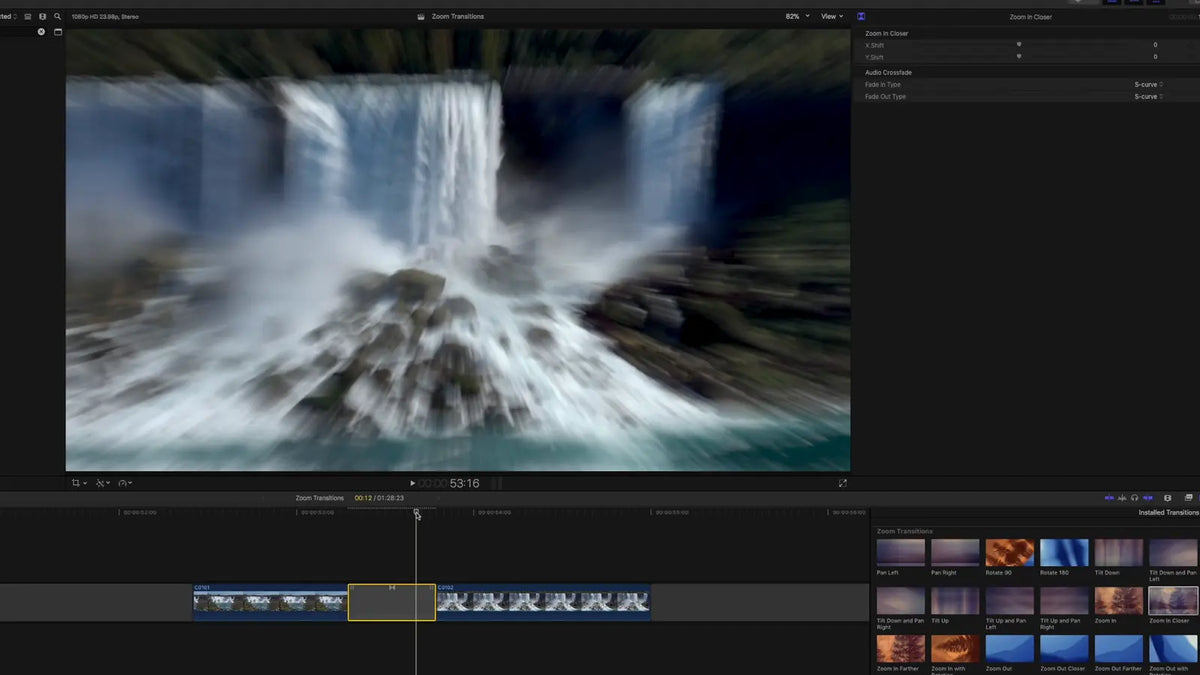Select the yellow transition in the timeline

pyautogui.click(x=391, y=602)
